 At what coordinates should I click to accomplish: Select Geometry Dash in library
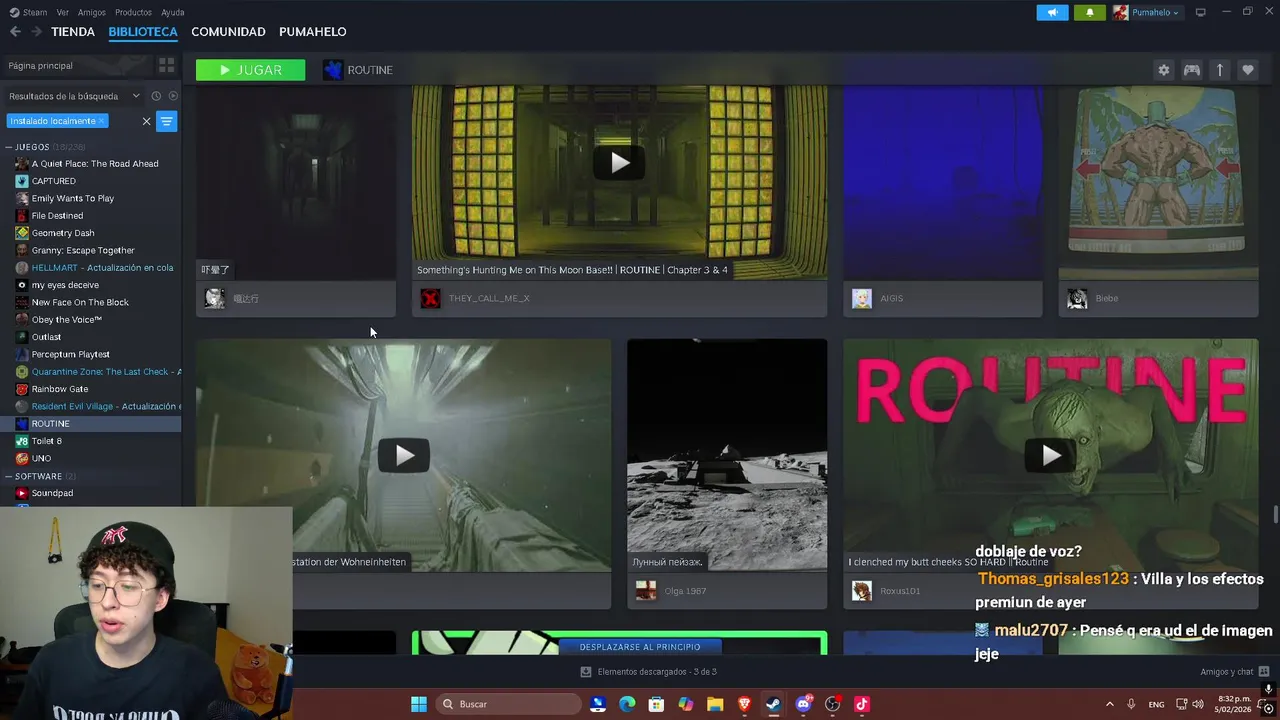[63, 233]
